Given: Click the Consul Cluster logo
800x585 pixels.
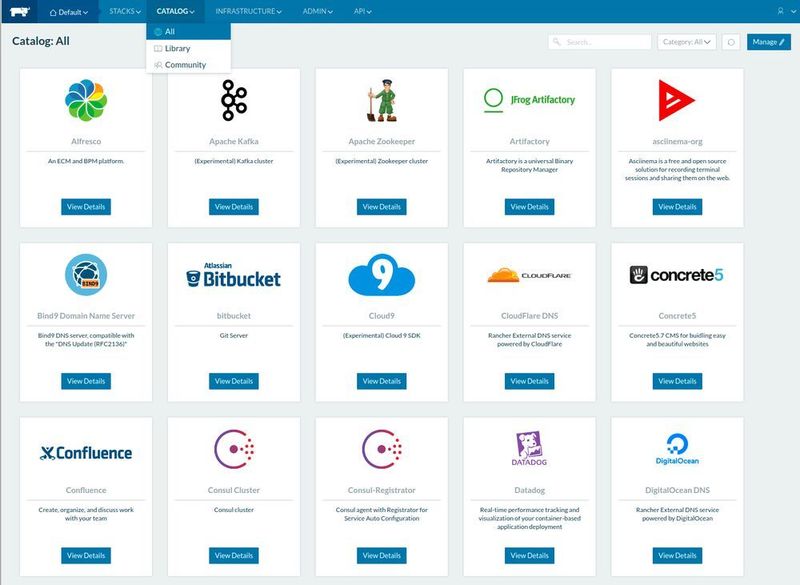Looking at the screenshot, I should click(234, 449).
